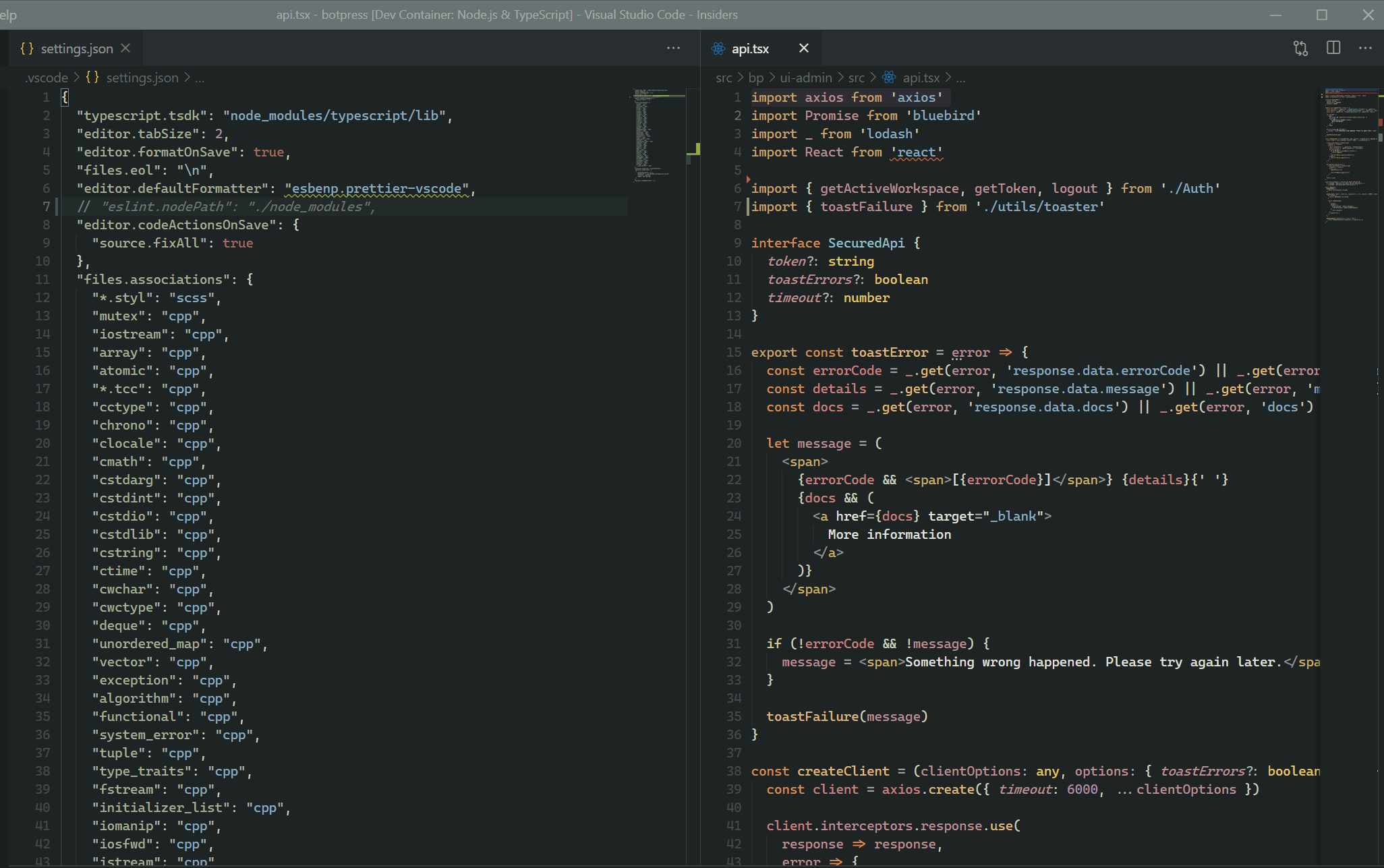Expand the api.tsx breadcrumb symbol ellipsis
Viewport: 1384px width, 868px height.
click(x=960, y=78)
